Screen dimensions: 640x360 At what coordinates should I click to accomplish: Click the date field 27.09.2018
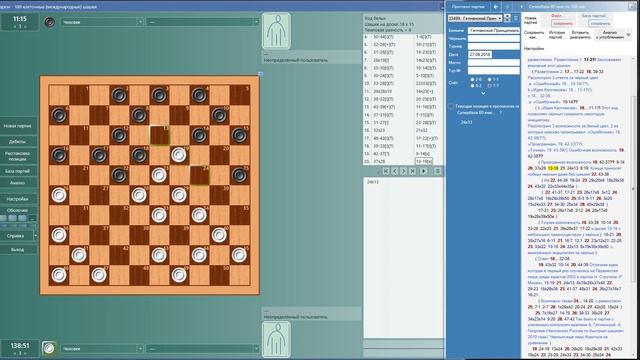pos(480,54)
